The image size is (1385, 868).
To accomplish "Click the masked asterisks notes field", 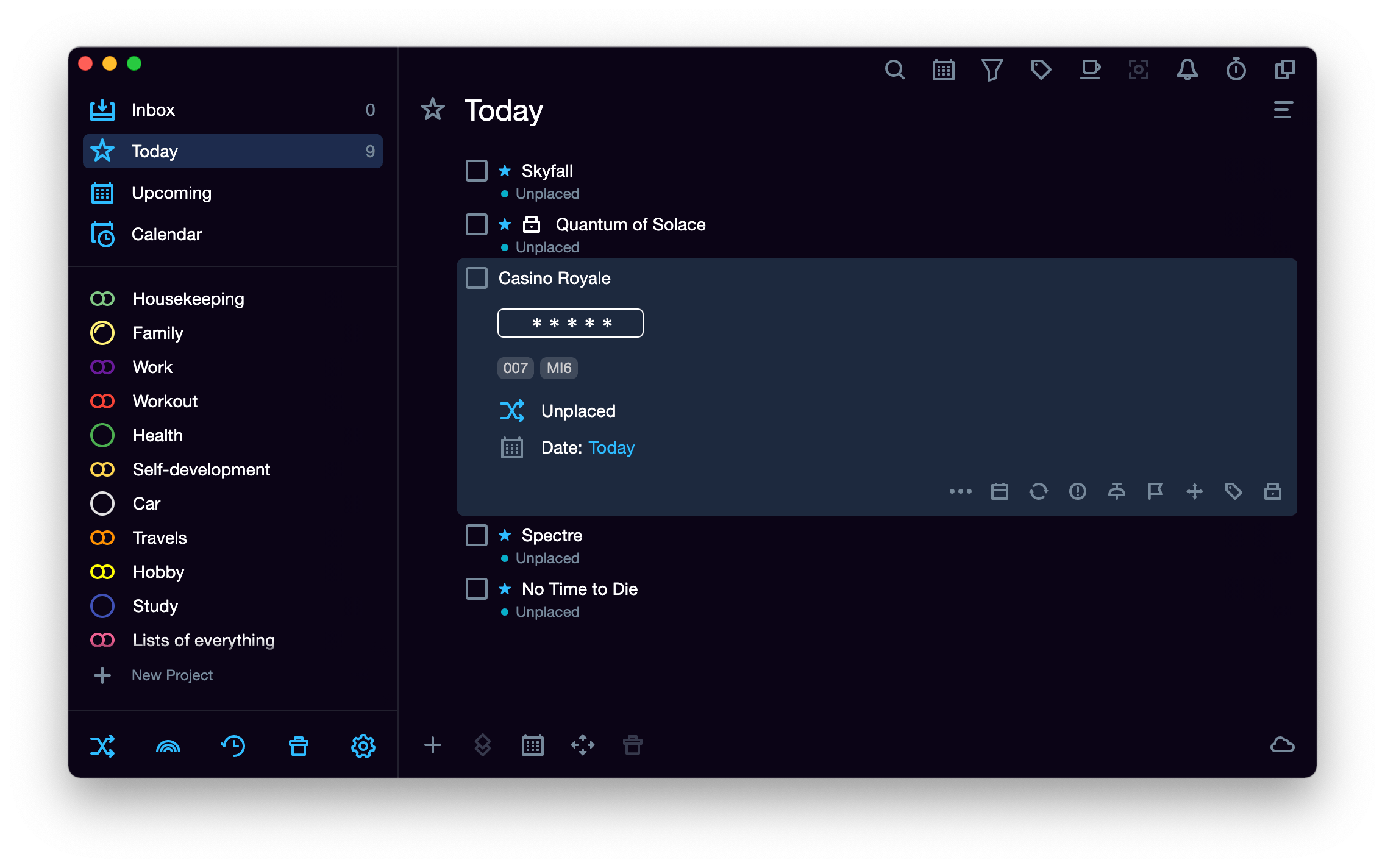I will tap(571, 323).
